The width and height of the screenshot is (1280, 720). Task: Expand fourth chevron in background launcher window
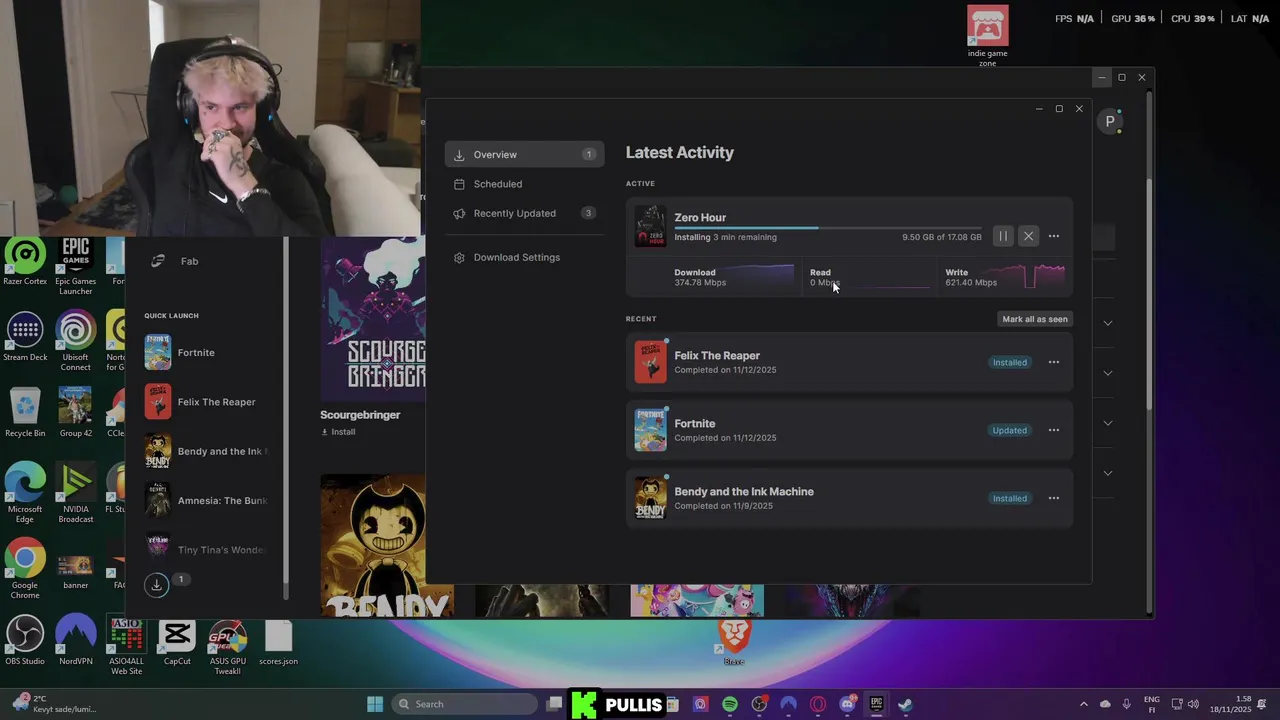click(1107, 473)
